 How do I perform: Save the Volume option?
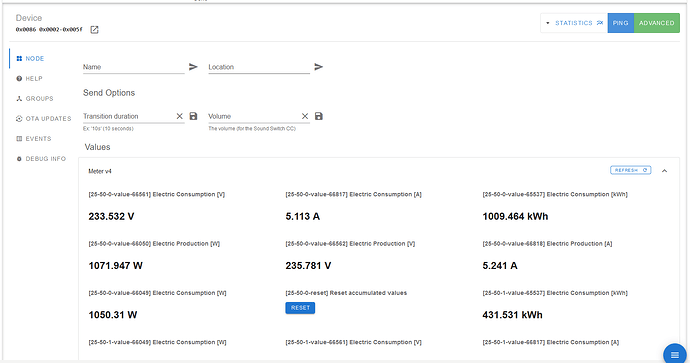pyautogui.click(x=319, y=116)
